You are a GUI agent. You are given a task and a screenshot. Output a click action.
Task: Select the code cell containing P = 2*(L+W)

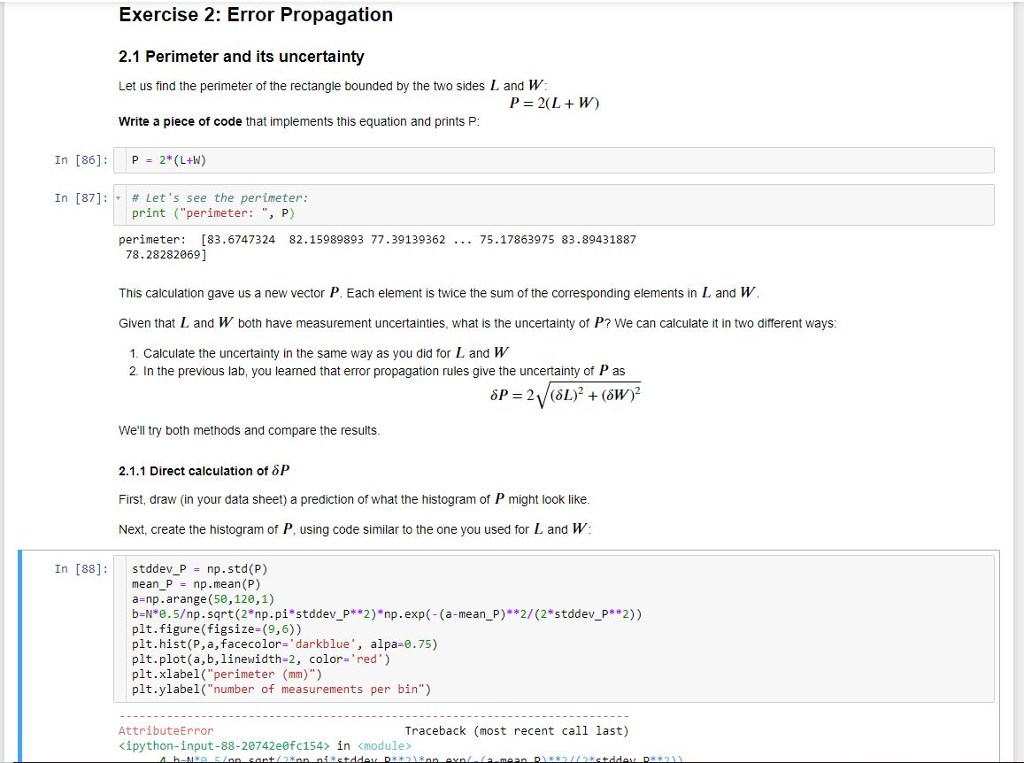pyautogui.click(x=300, y=160)
